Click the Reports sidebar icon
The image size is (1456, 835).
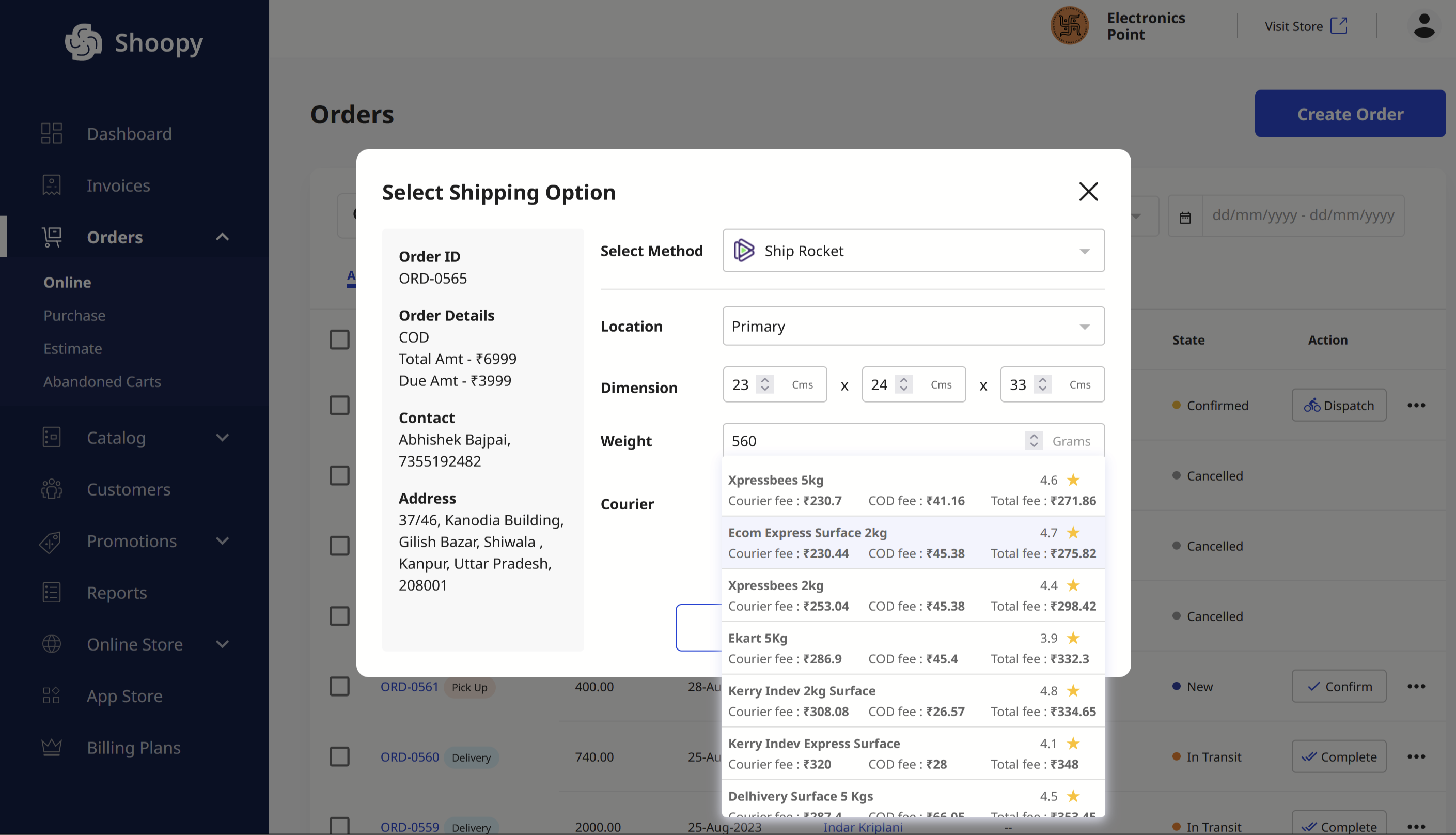(x=51, y=592)
